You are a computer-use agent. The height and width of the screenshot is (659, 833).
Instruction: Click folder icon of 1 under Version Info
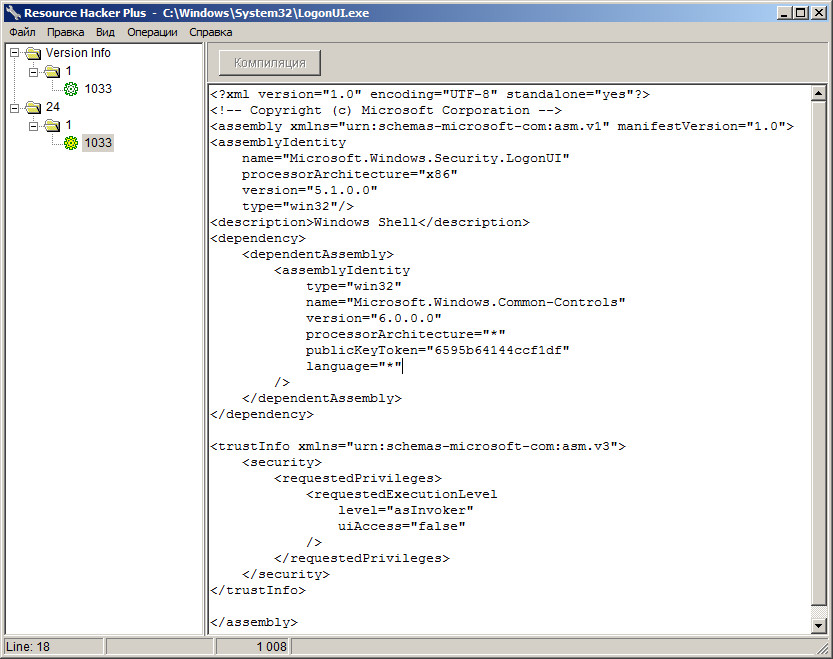(52, 71)
